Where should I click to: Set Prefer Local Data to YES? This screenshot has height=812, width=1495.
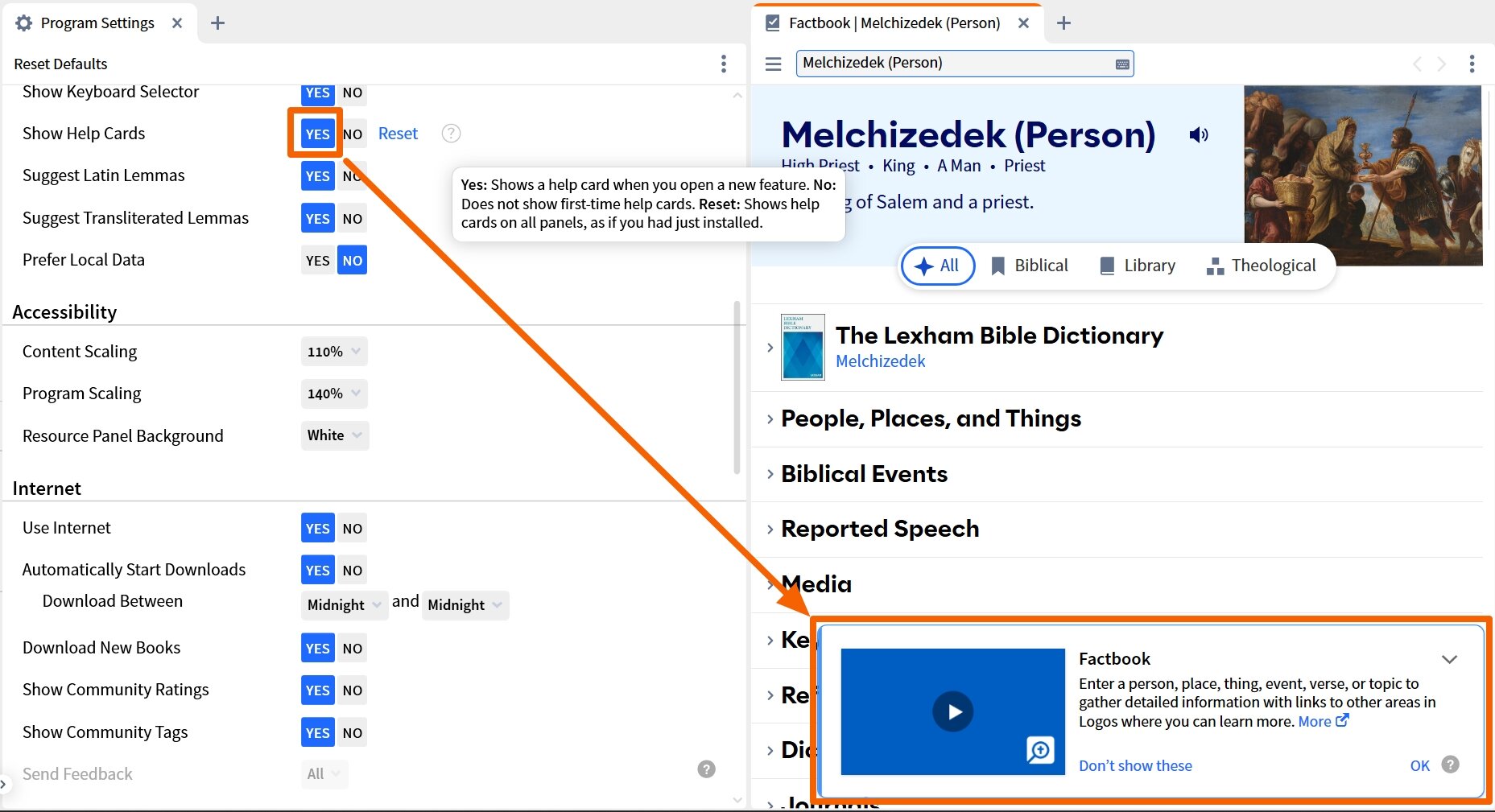[317, 260]
